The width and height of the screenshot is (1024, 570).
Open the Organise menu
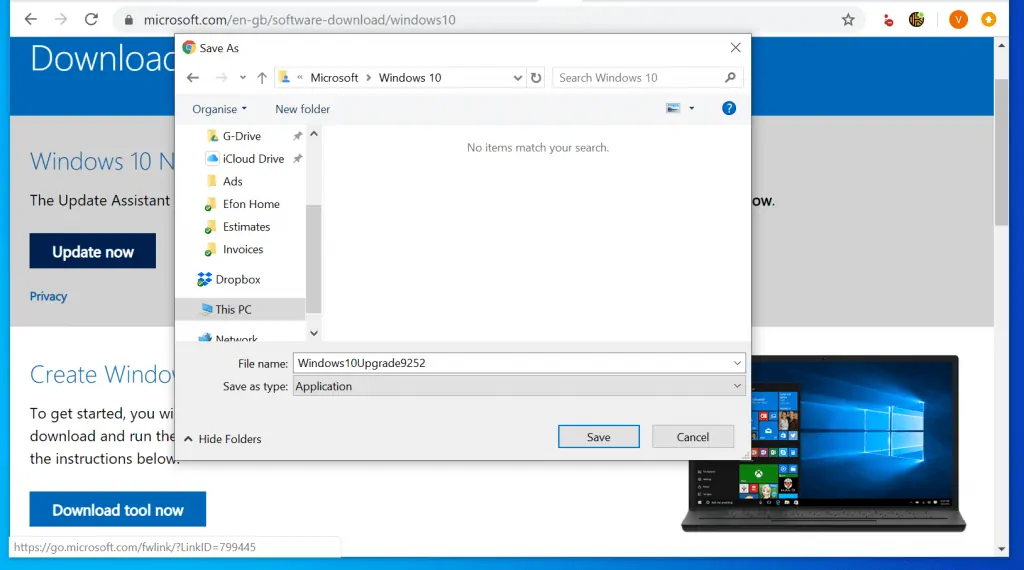219,109
